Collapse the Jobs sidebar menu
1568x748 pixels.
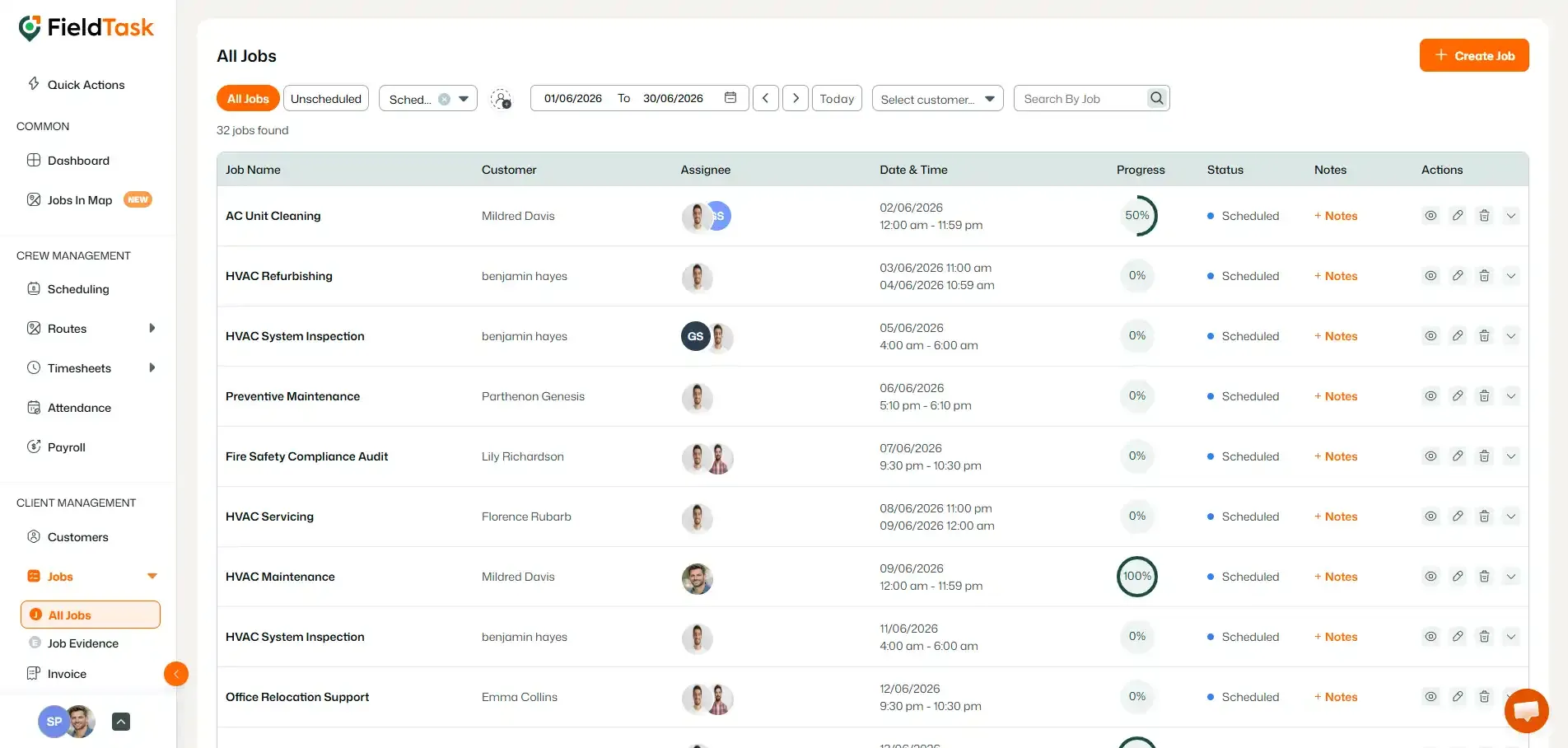[x=152, y=576]
